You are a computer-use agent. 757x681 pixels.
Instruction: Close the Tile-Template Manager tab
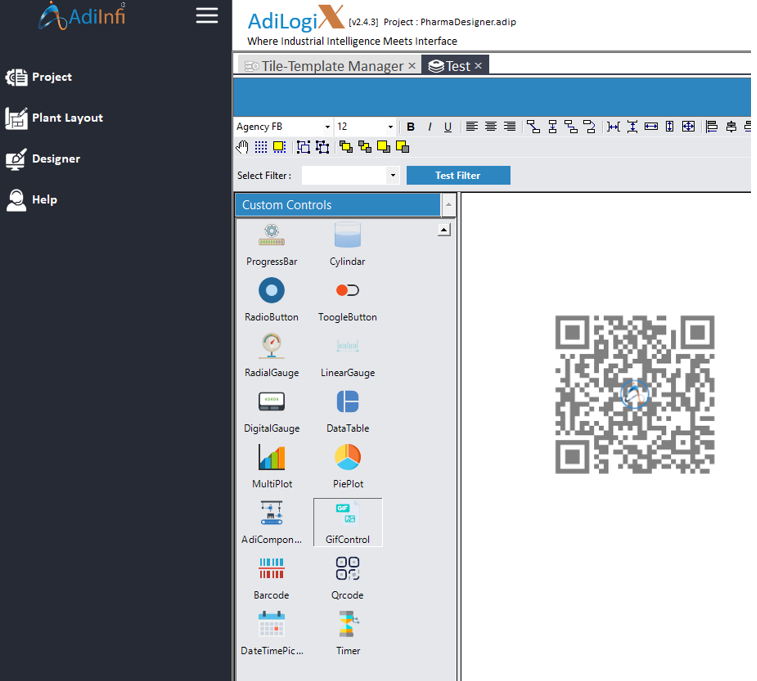point(412,66)
